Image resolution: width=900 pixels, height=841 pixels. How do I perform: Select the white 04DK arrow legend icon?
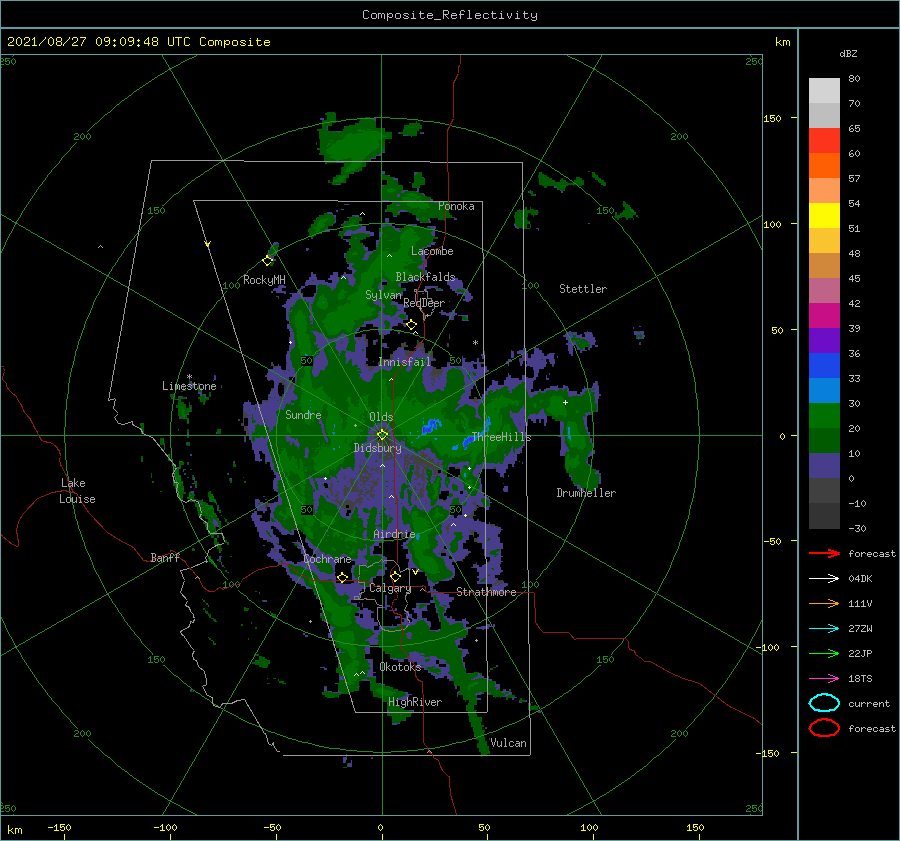(824, 579)
